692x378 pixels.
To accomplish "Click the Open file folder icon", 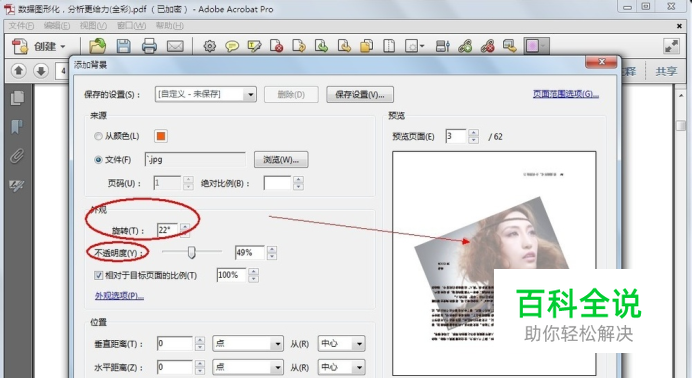I will [97, 45].
